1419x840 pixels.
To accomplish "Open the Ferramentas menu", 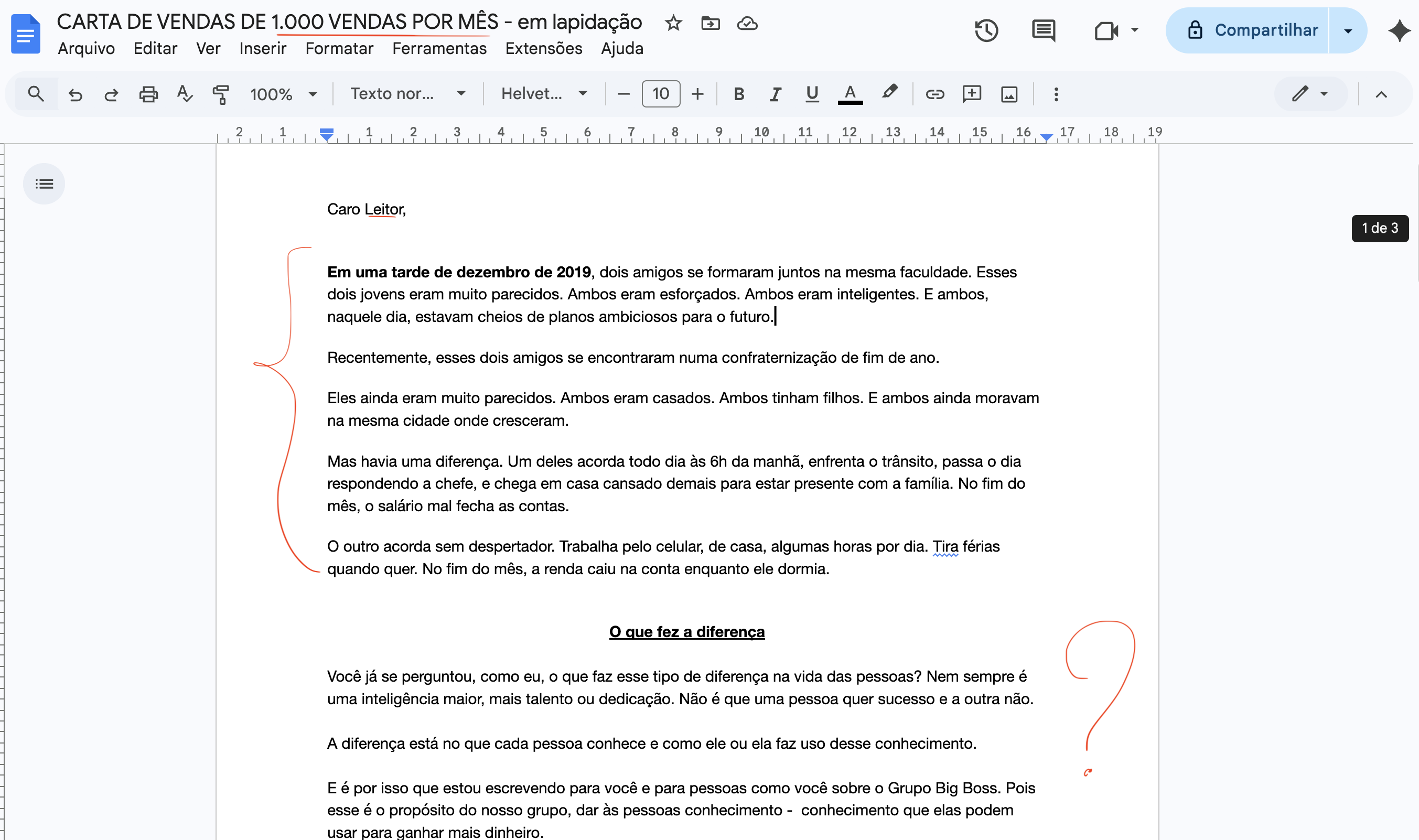I will point(439,49).
